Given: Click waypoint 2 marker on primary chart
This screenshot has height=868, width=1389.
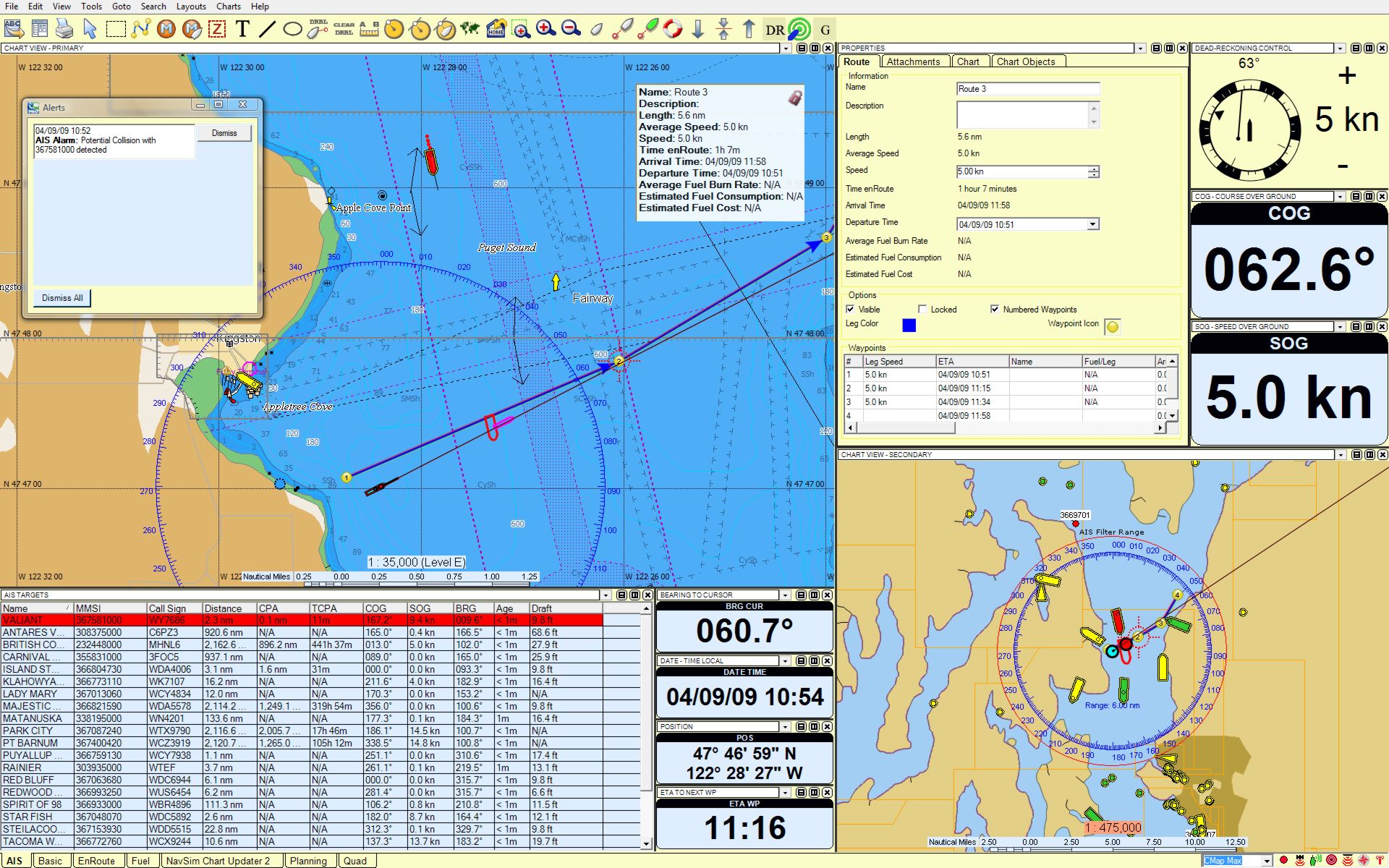Looking at the screenshot, I should coord(619,360).
